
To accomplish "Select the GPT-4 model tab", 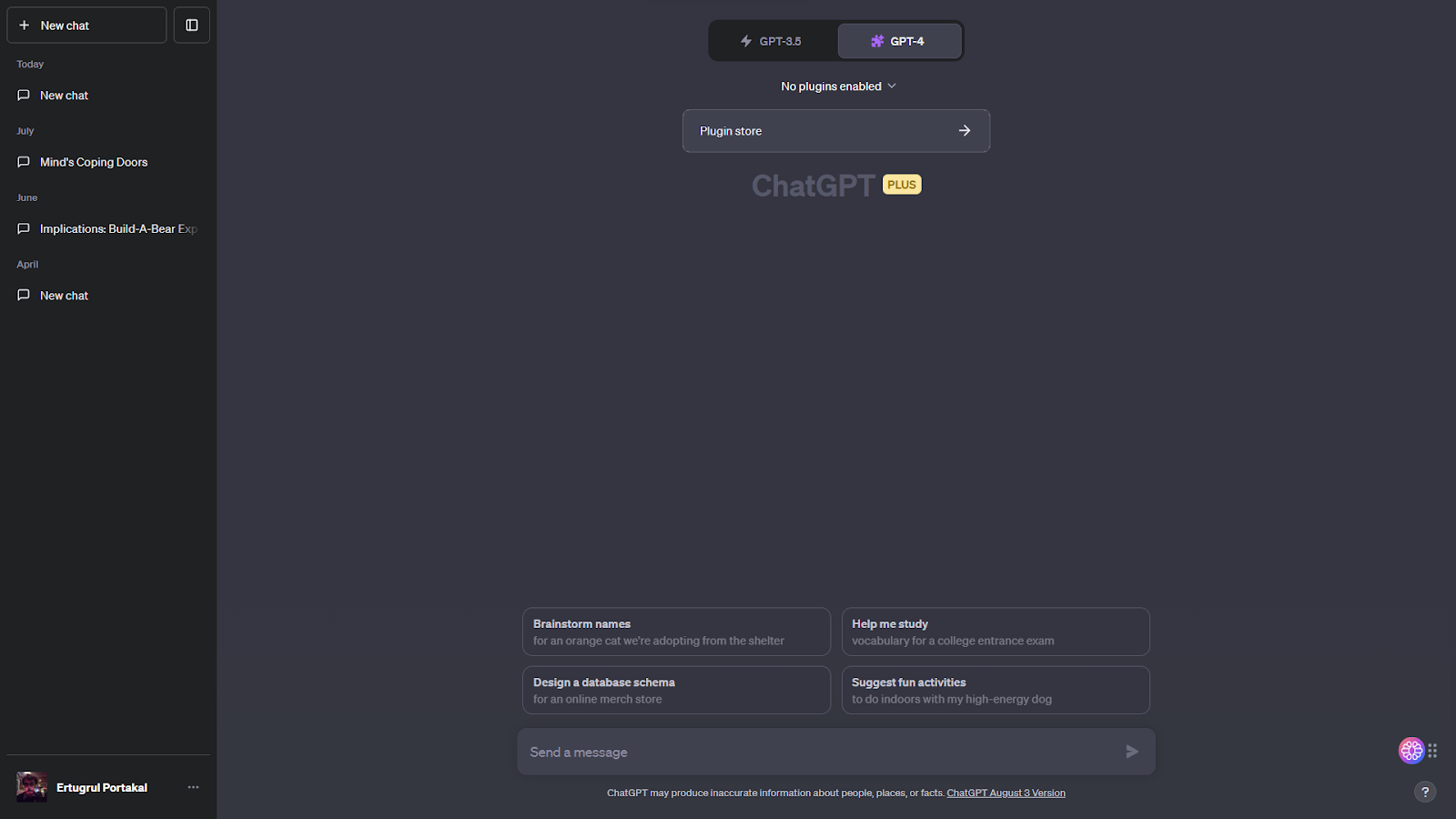I will tap(899, 41).
